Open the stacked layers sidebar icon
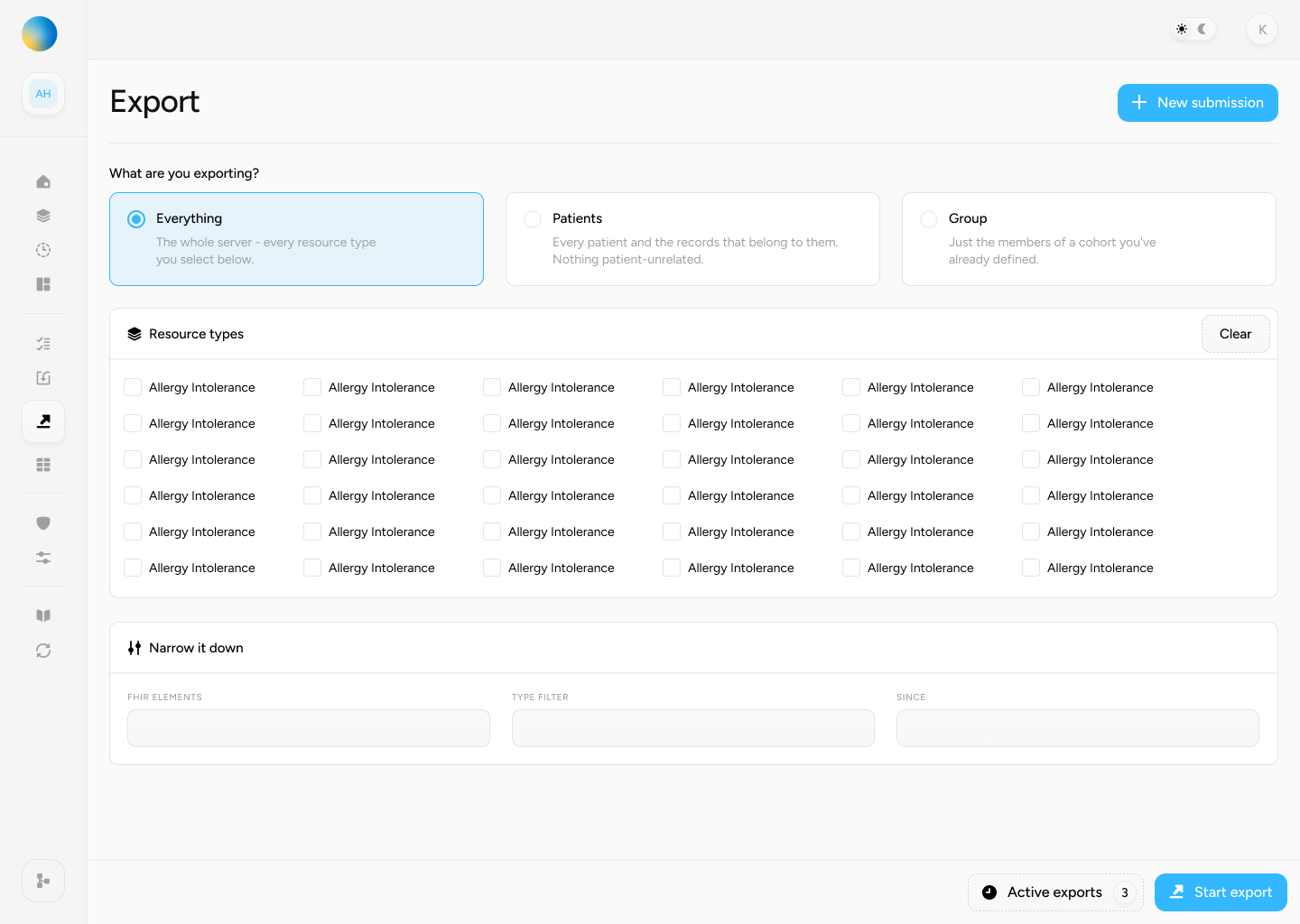The height and width of the screenshot is (924, 1300). tap(43, 216)
